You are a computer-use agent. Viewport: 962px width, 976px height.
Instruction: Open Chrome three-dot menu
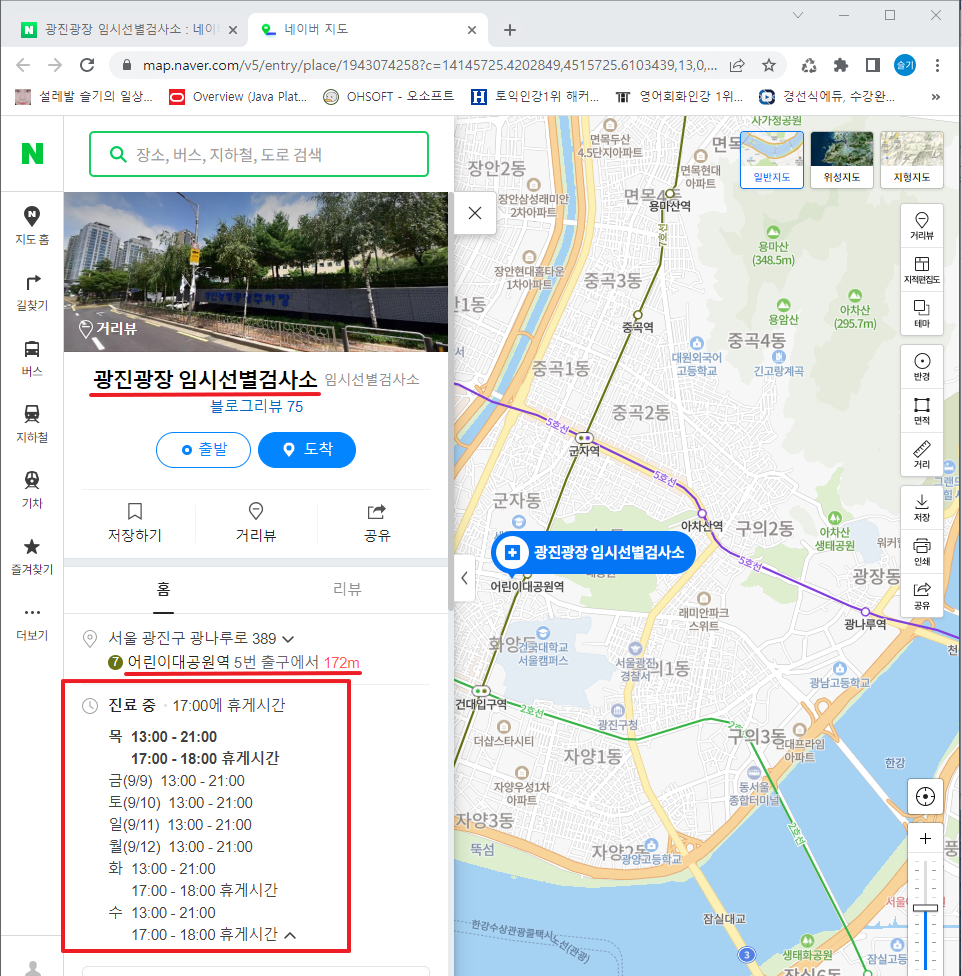pos(937,65)
